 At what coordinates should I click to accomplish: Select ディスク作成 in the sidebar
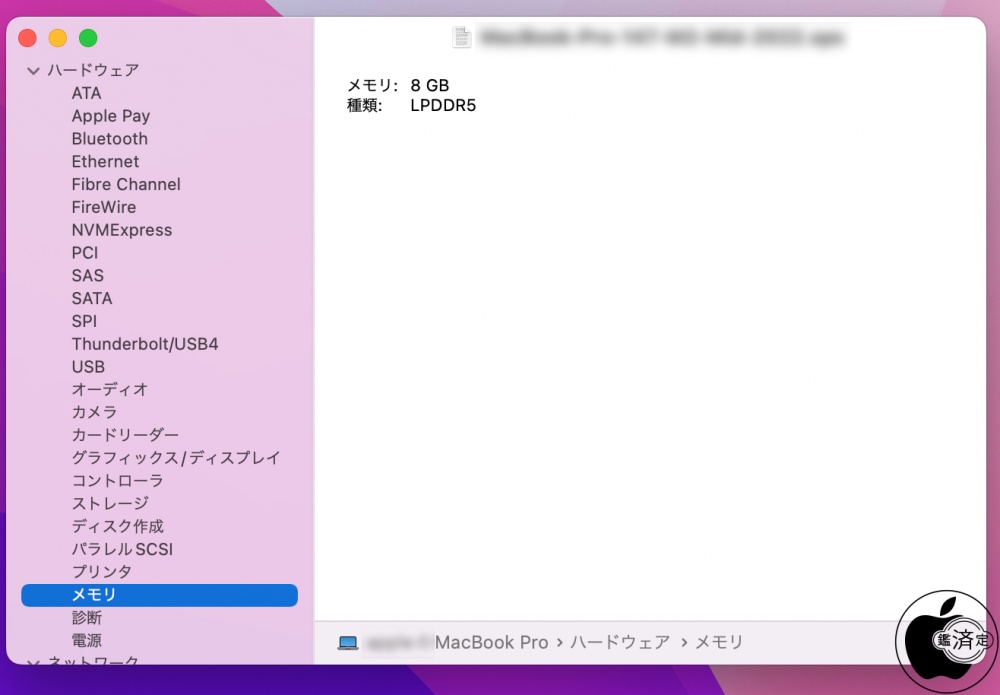point(117,527)
